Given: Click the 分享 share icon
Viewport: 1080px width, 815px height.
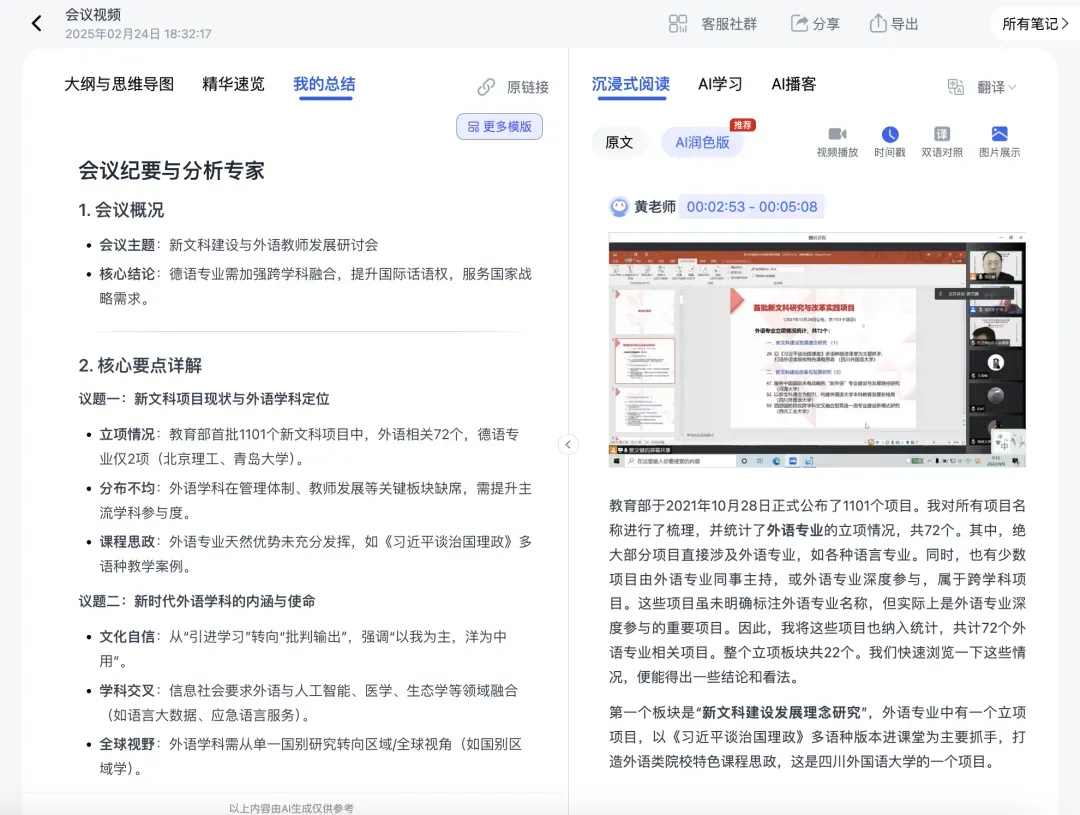Looking at the screenshot, I should pos(799,23).
